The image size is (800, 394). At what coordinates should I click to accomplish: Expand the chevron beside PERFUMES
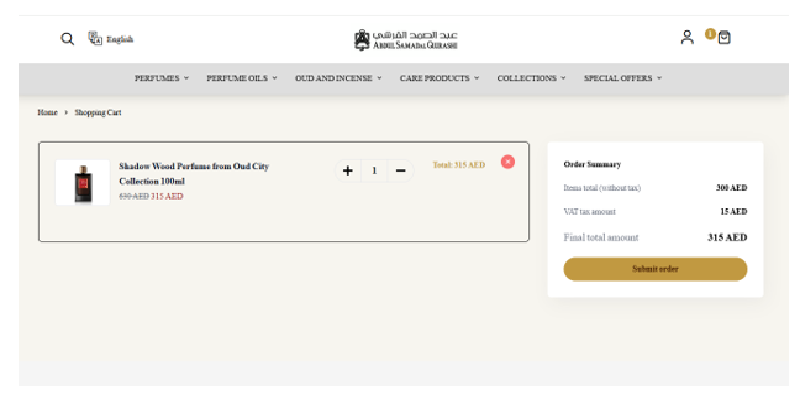coord(186,78)
